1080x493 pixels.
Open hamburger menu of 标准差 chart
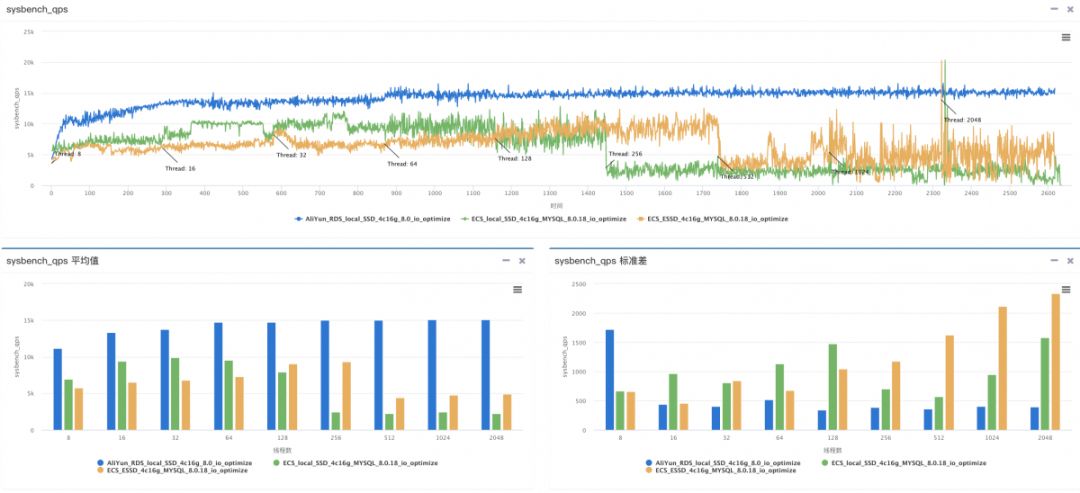click(1067, 289)
